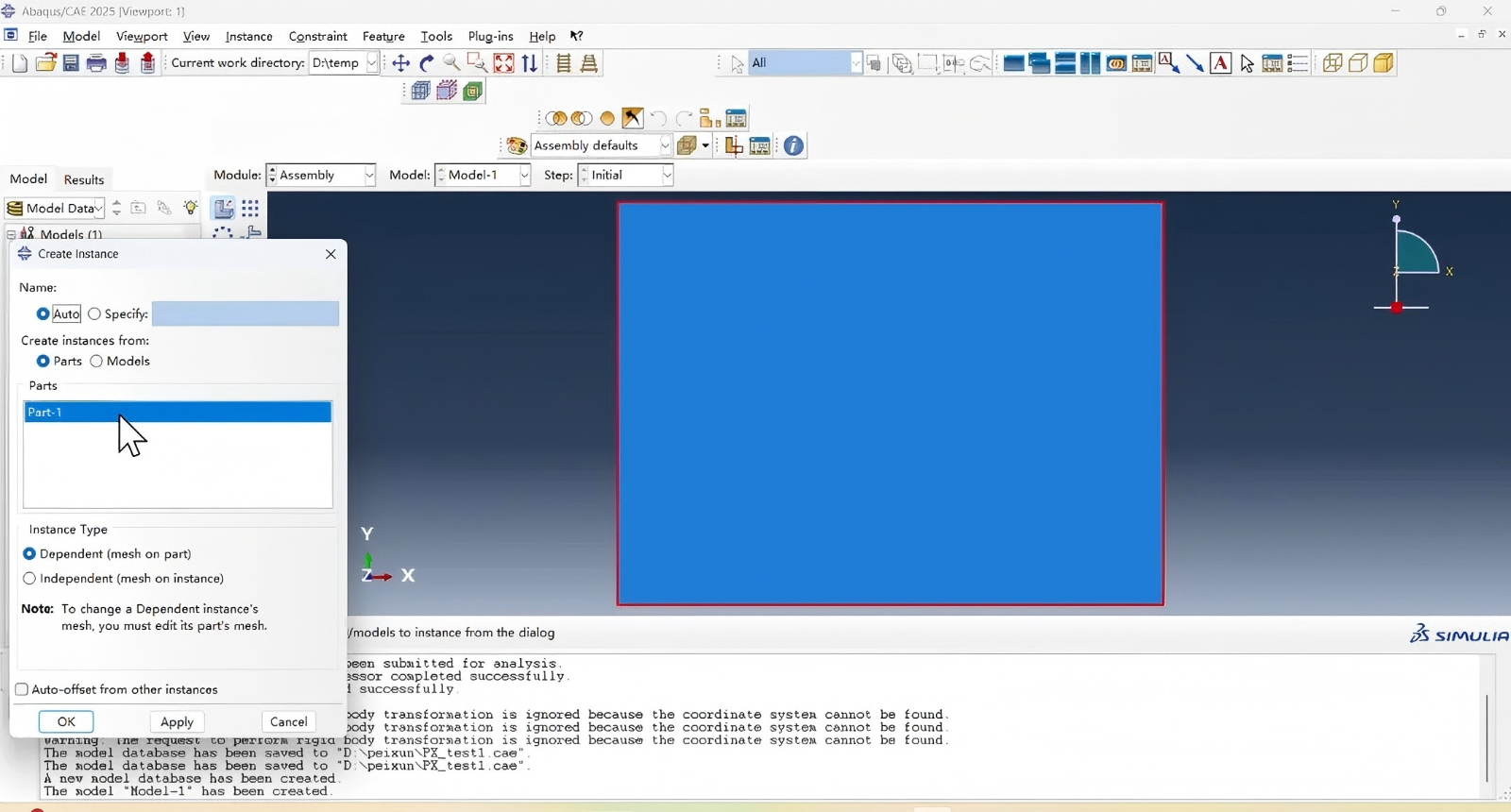Click the Apply button

click(x=177, y=722)
